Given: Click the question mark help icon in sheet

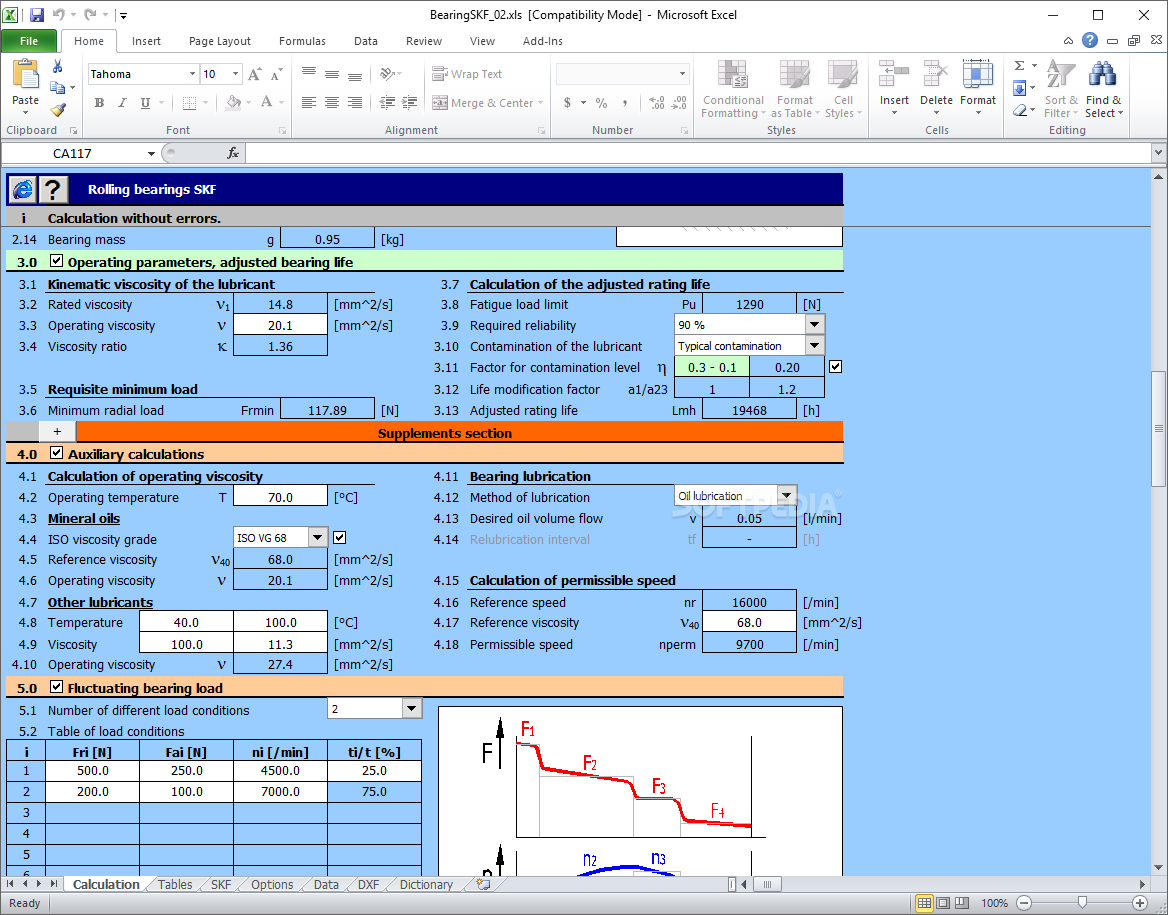Looking at the screenshot, I should point(53,189).
